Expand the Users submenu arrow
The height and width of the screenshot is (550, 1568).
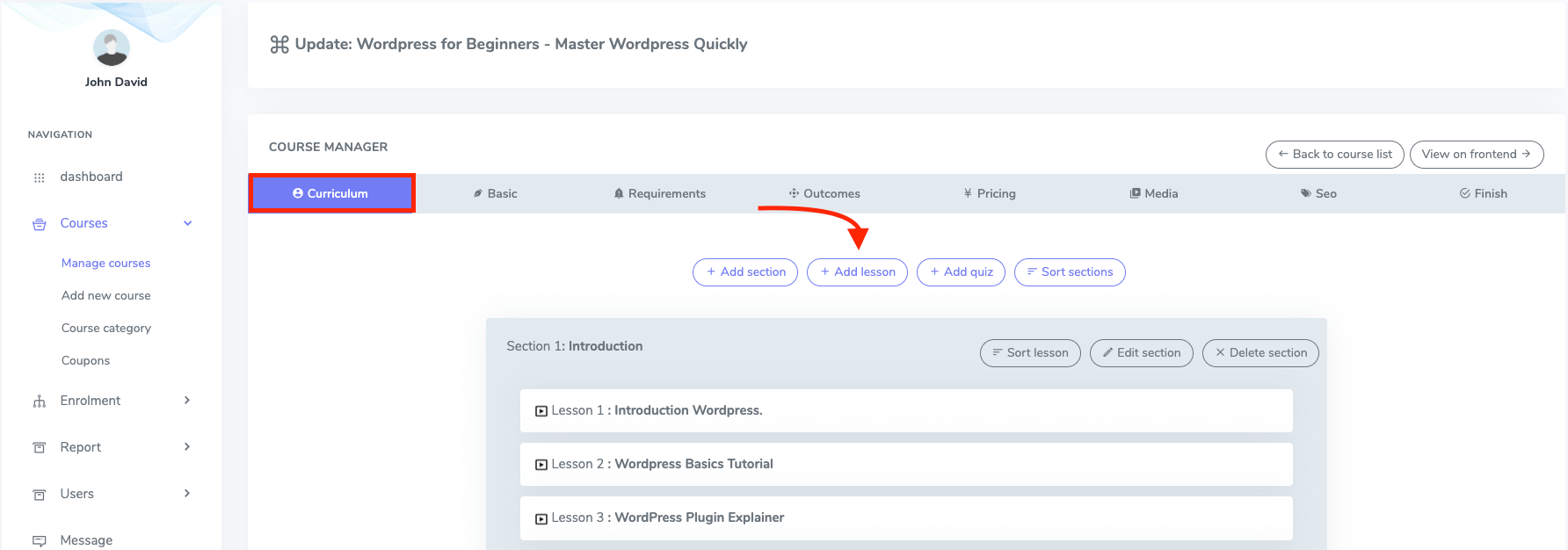point(187,494)
